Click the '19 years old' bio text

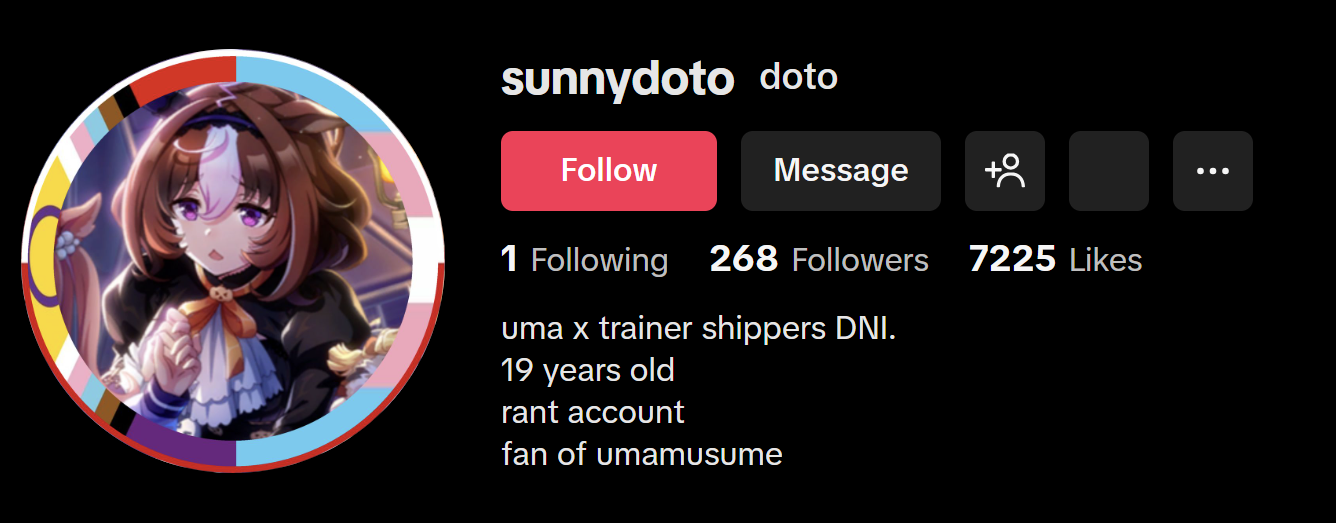[x=588, y=371]
